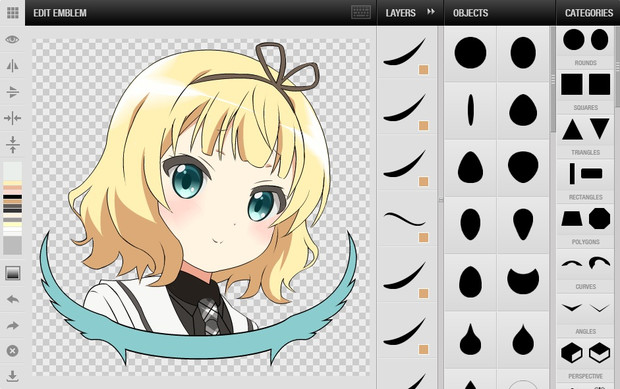Undo the last action
Viewport: 620px width, 389px height.
(13, 299)
